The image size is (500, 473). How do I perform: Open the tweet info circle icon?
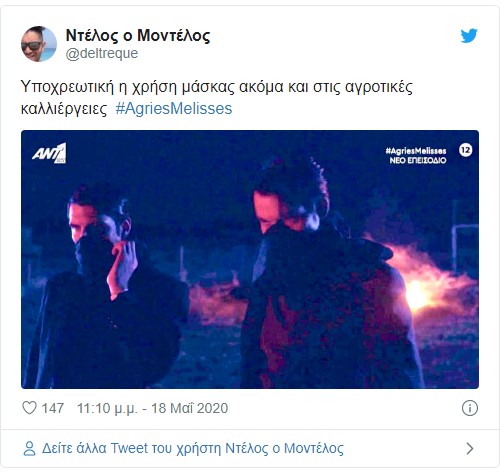click(x=470, y=408)
